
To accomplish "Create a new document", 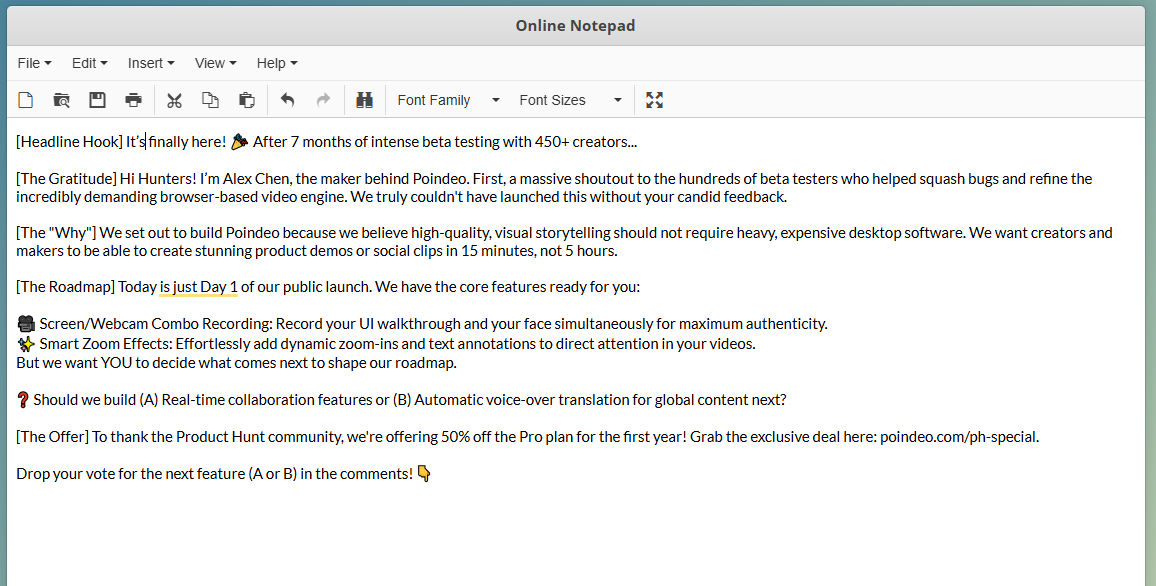I will coord(24,99).
